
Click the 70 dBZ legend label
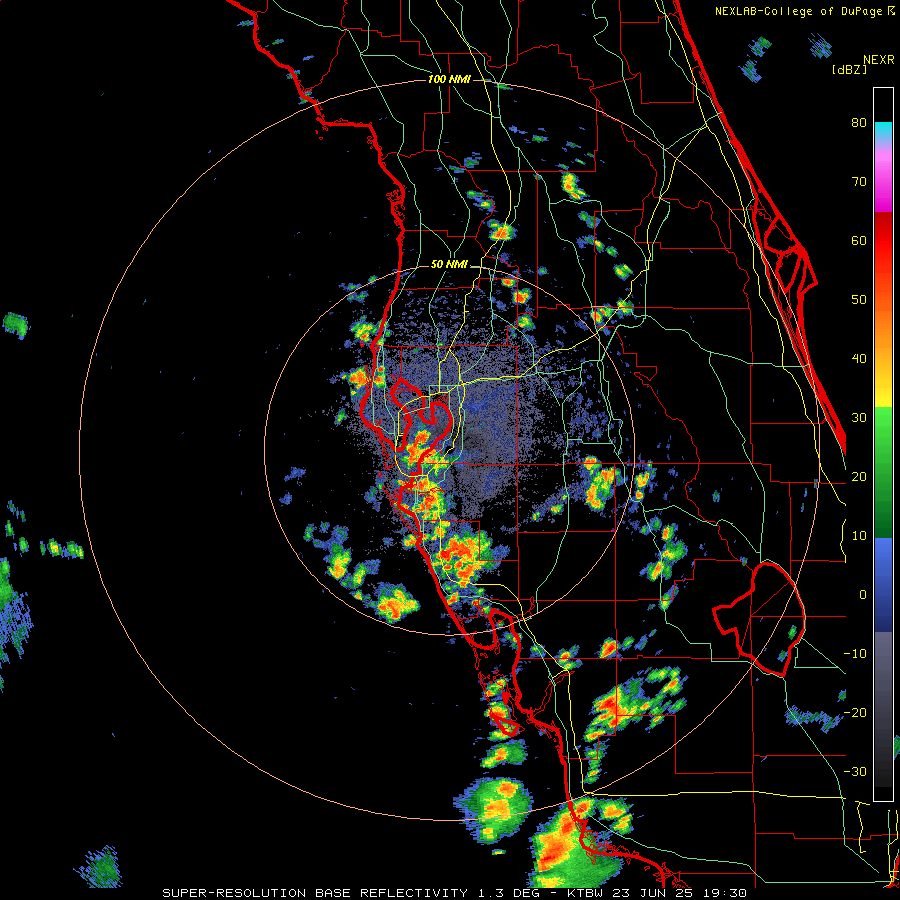click(859, 182)
